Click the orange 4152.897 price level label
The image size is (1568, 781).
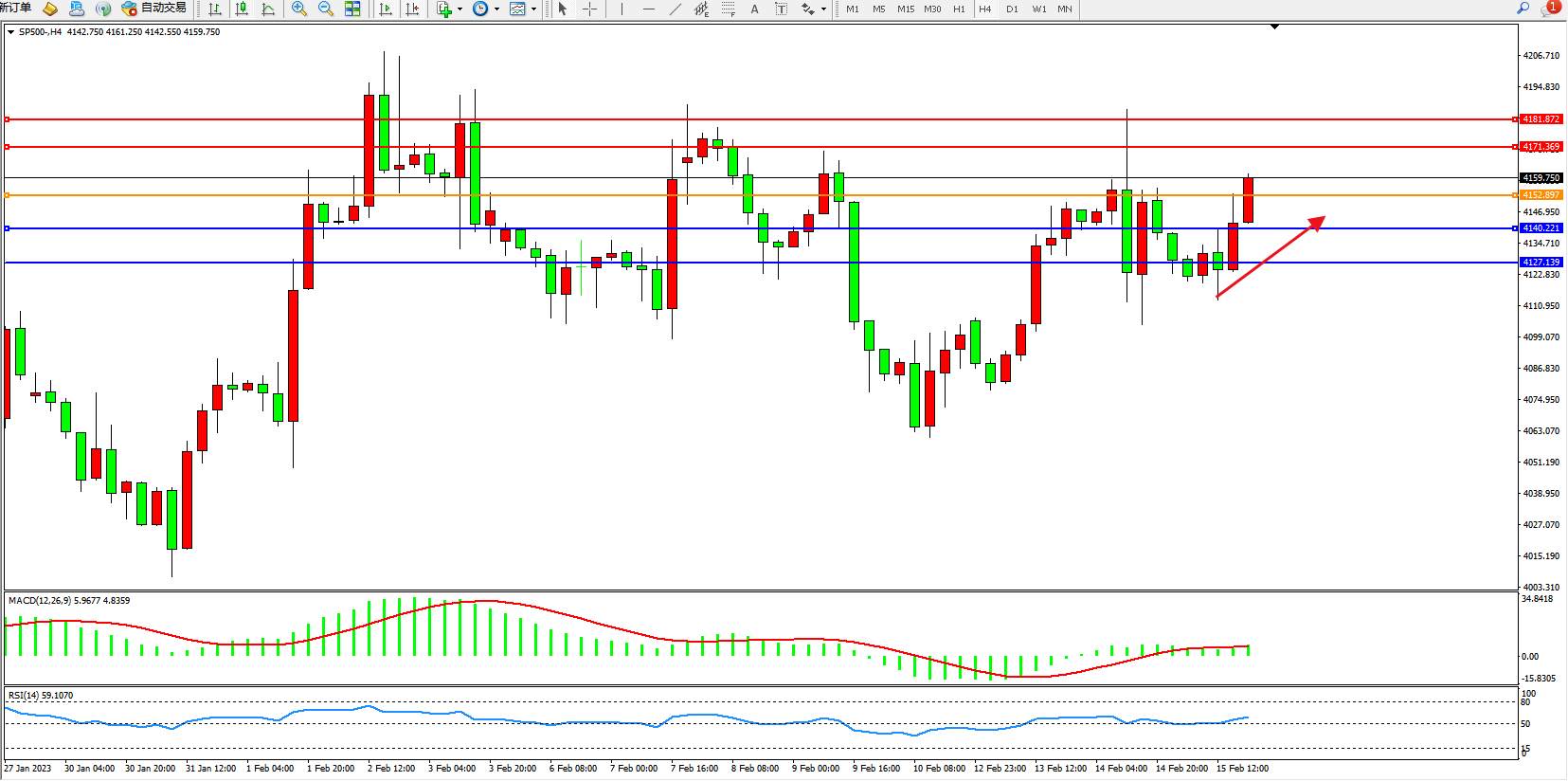pyautogui.click(x=1541, y=195)
